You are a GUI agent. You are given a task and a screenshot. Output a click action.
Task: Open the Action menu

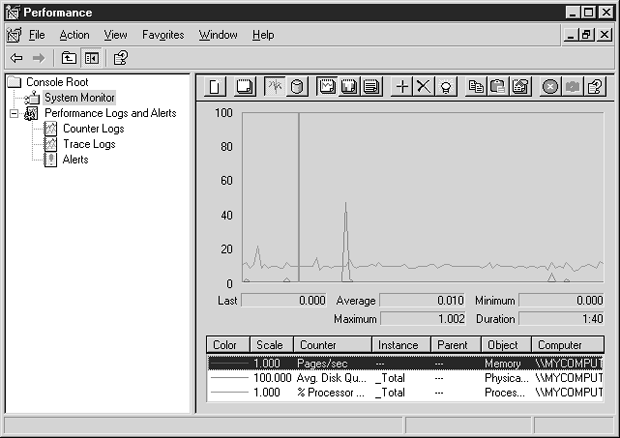(74, 35)
